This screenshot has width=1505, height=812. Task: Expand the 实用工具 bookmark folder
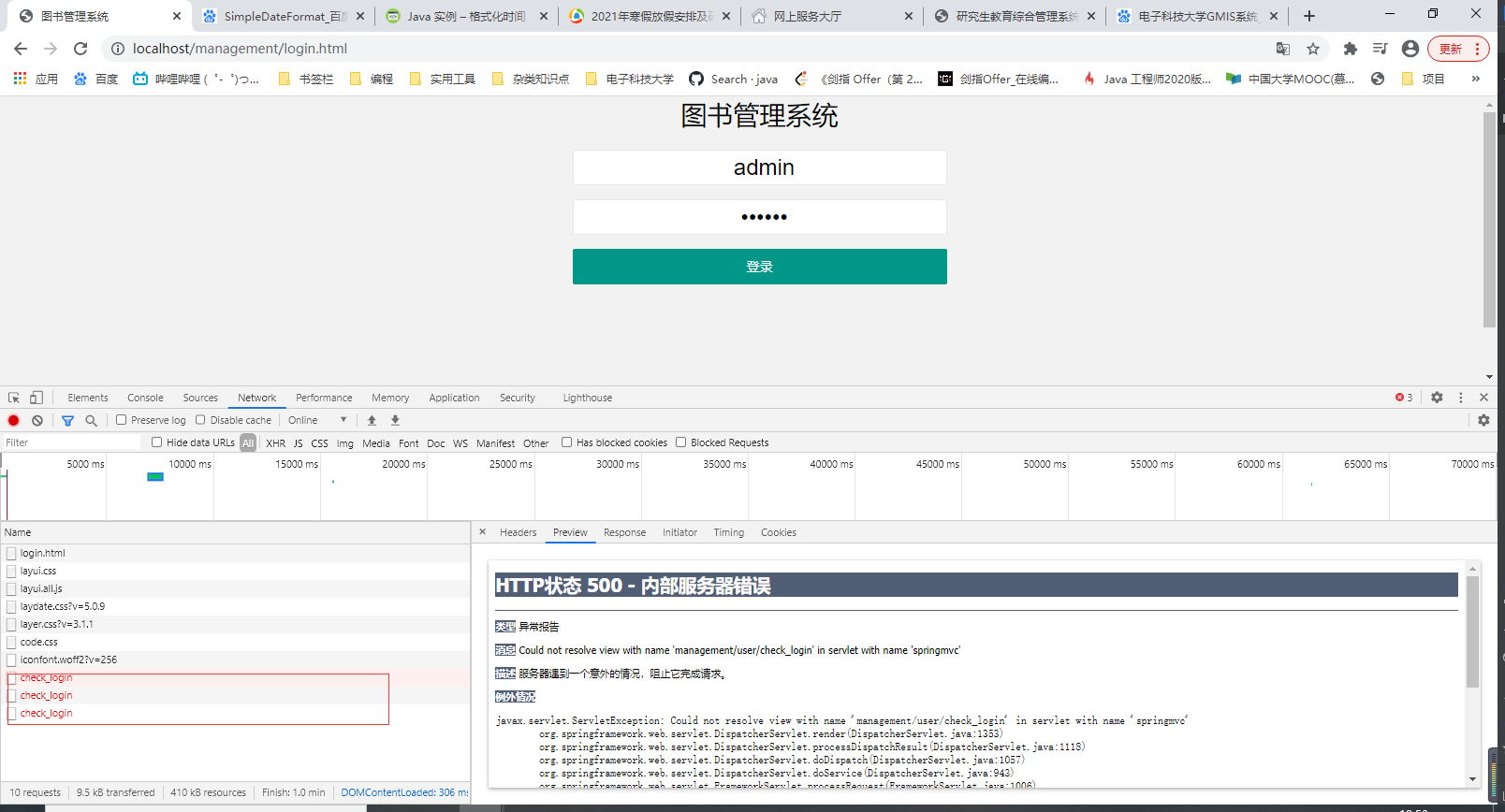(x=443, y=79)
